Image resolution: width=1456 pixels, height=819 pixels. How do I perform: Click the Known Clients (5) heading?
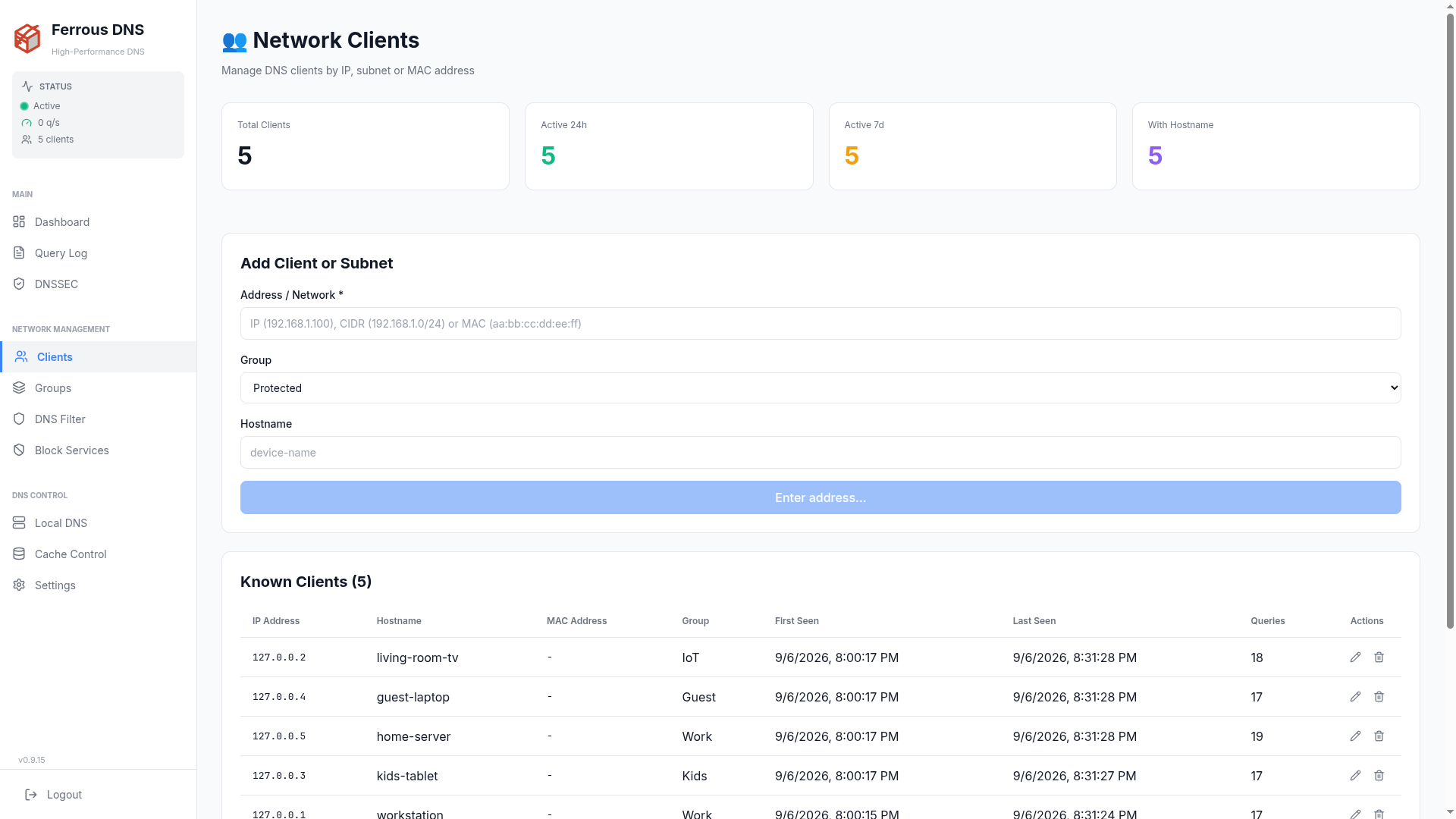pyautogui.click(x=306, y=582)
